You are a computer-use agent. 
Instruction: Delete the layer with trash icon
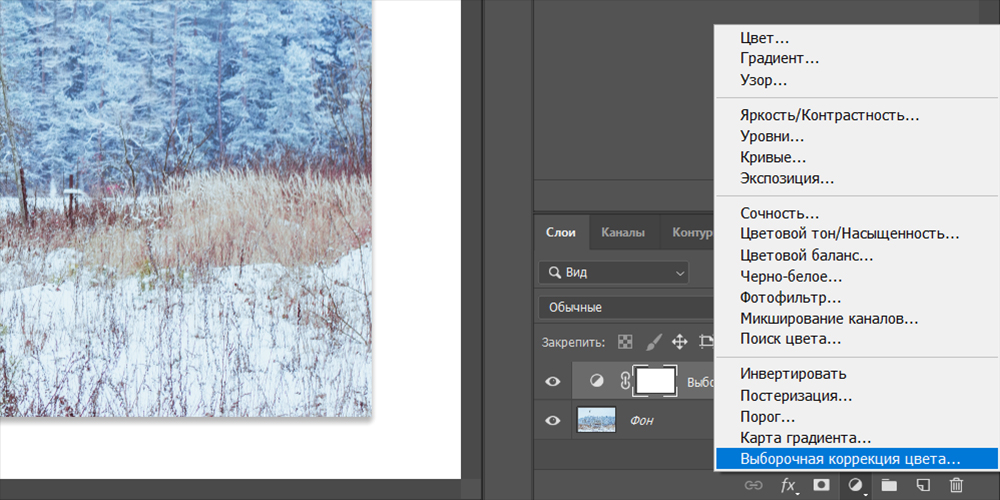point(956,485)
